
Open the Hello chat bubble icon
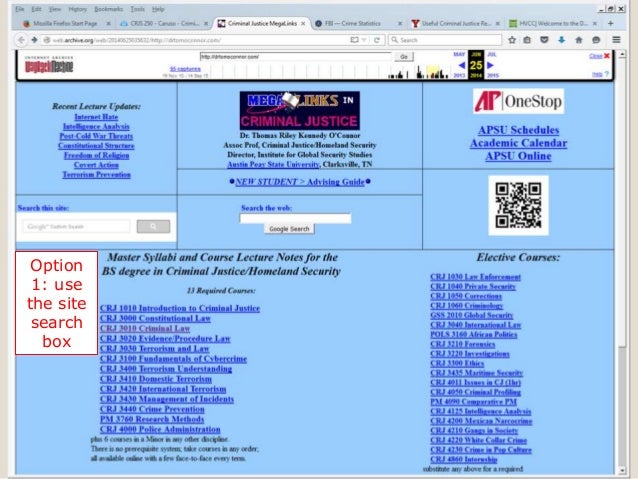point(596,40)
